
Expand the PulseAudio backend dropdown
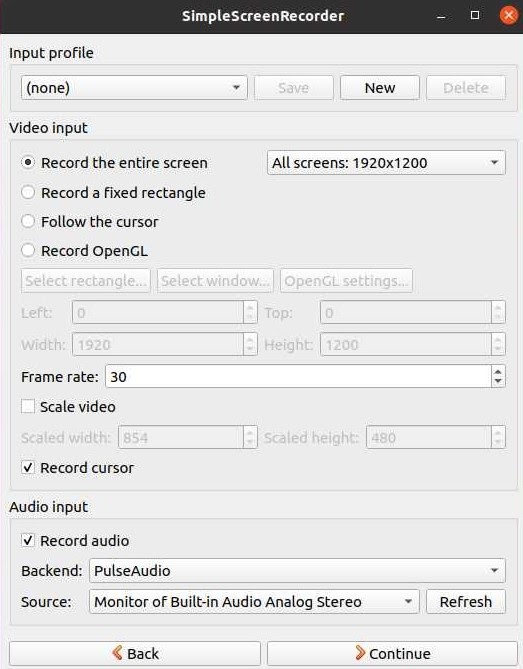(x=297, y=570)
